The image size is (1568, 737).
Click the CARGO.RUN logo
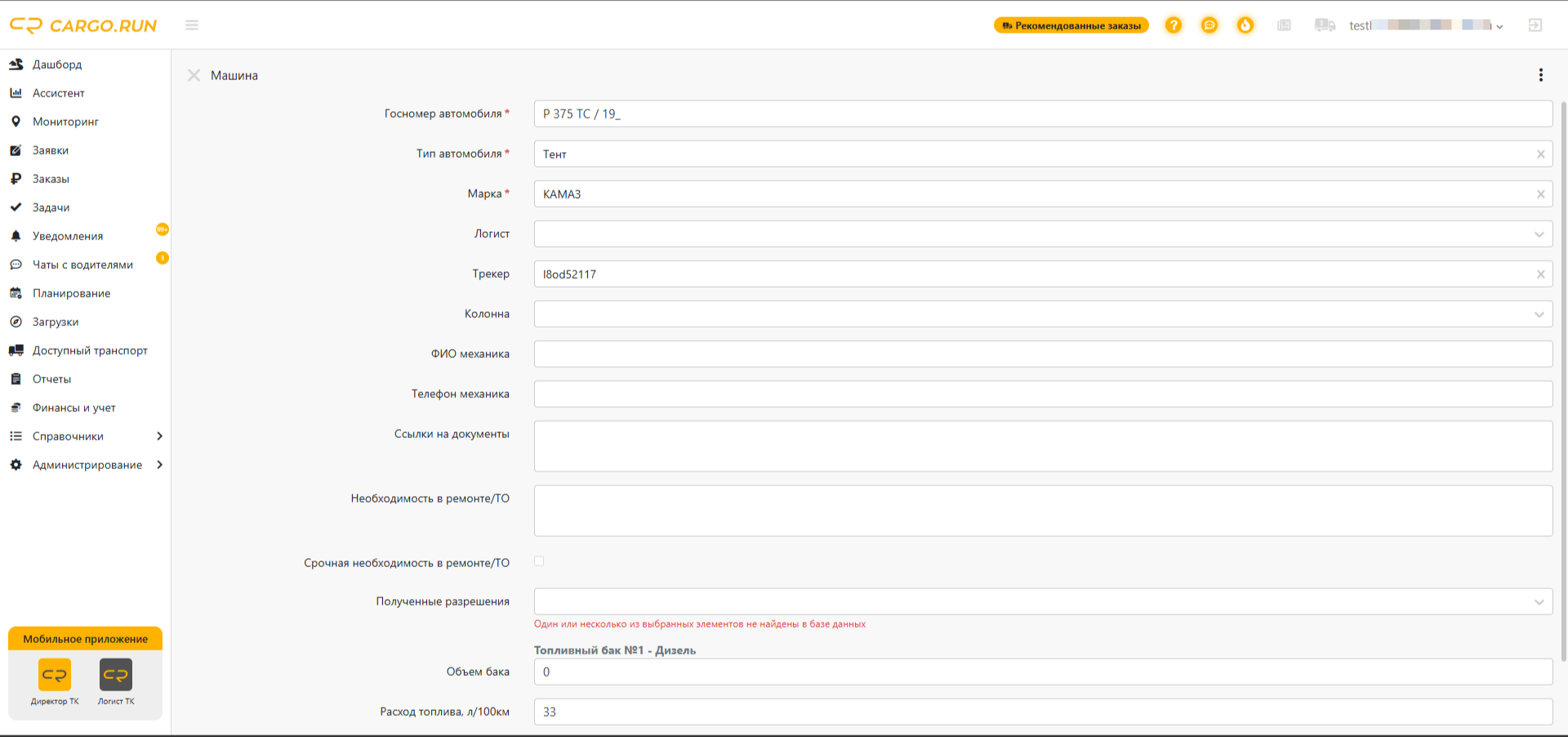point(83,25)
